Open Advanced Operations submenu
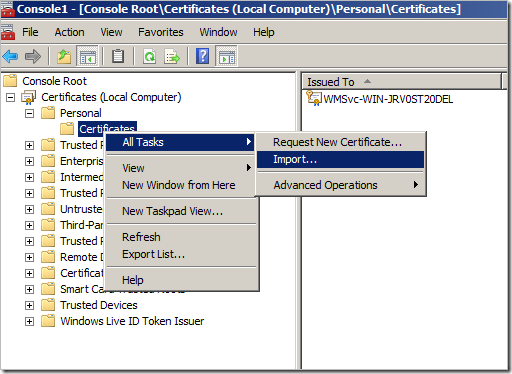Image resolution: width=512 pixels, height=374 pixels. pyautogui.click(x=340, y=185)
